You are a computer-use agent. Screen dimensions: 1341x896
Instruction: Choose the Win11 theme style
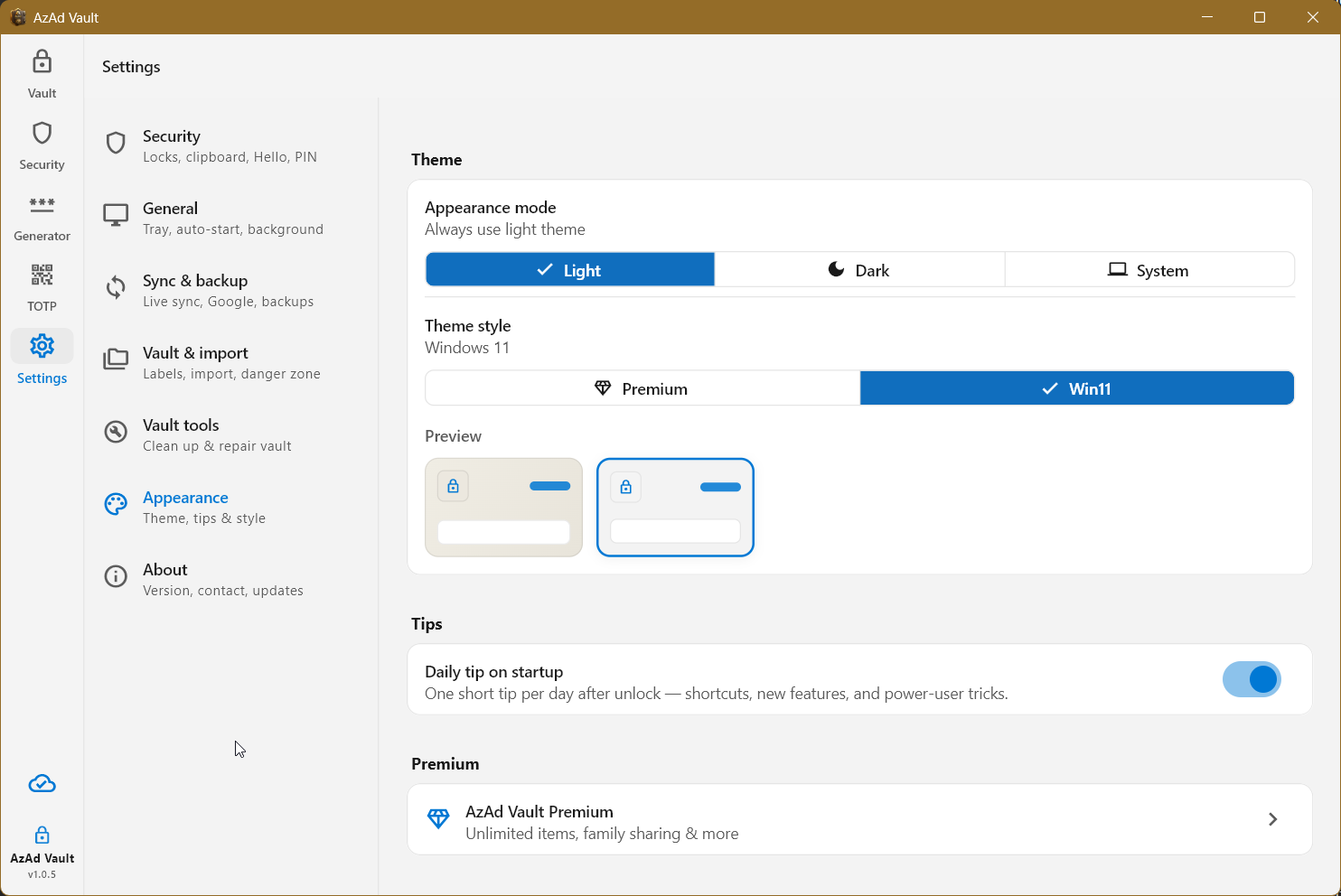pyautogui.click(x=1077, y=388)
